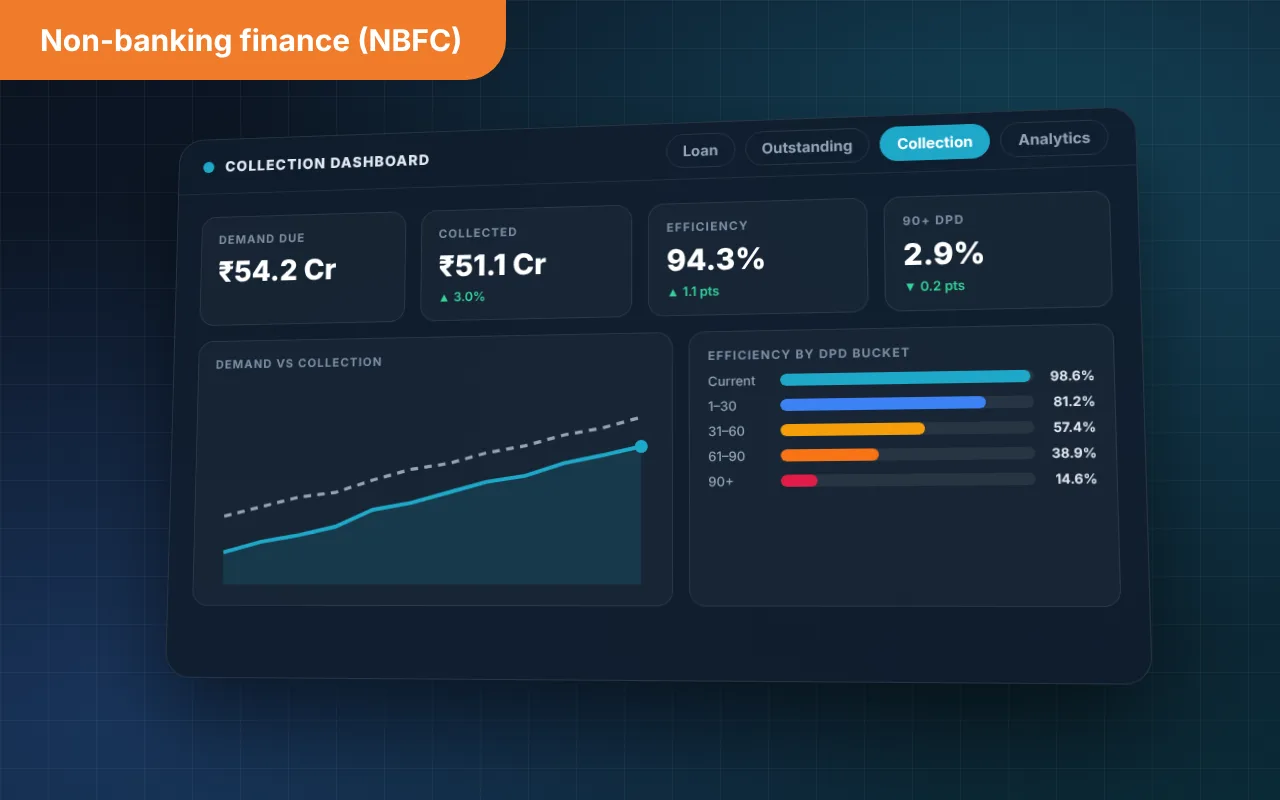Click the 57.4% efficiency value
The image size is (1280, 800).
coord(1074,428)
